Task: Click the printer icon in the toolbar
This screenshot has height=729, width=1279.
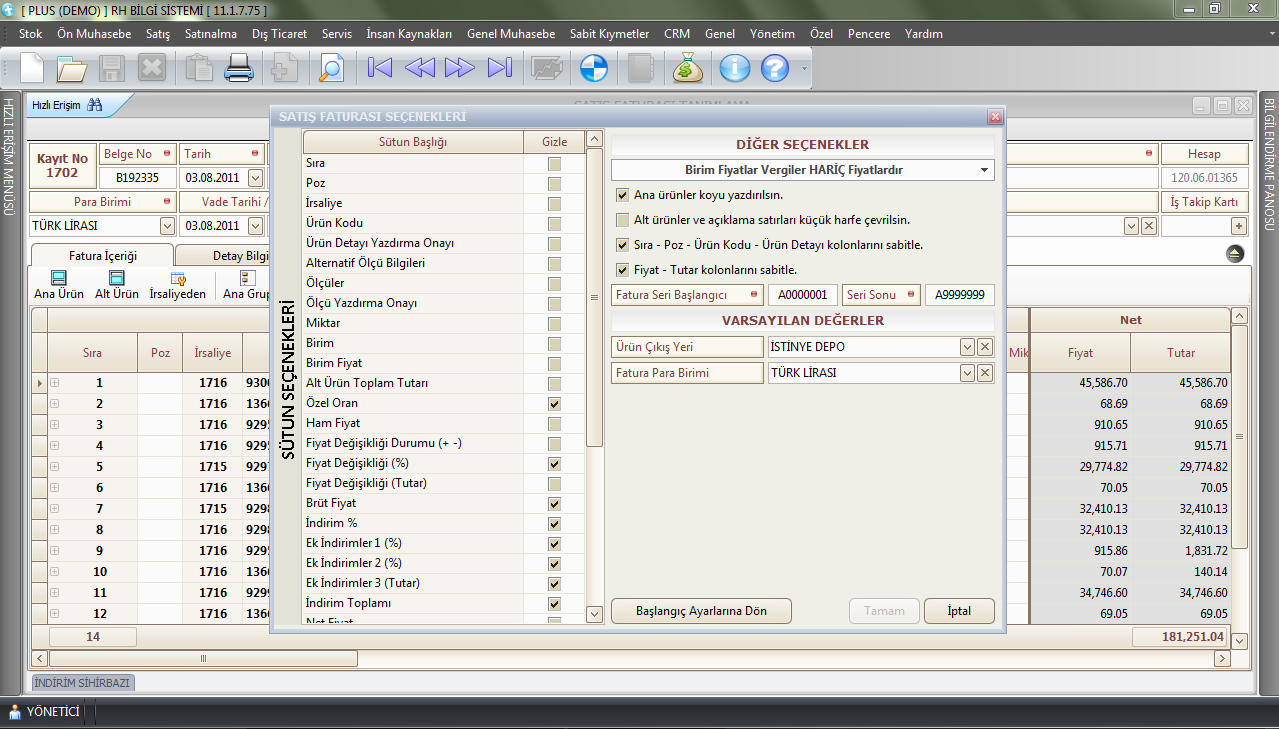Action: click(238, 68)
